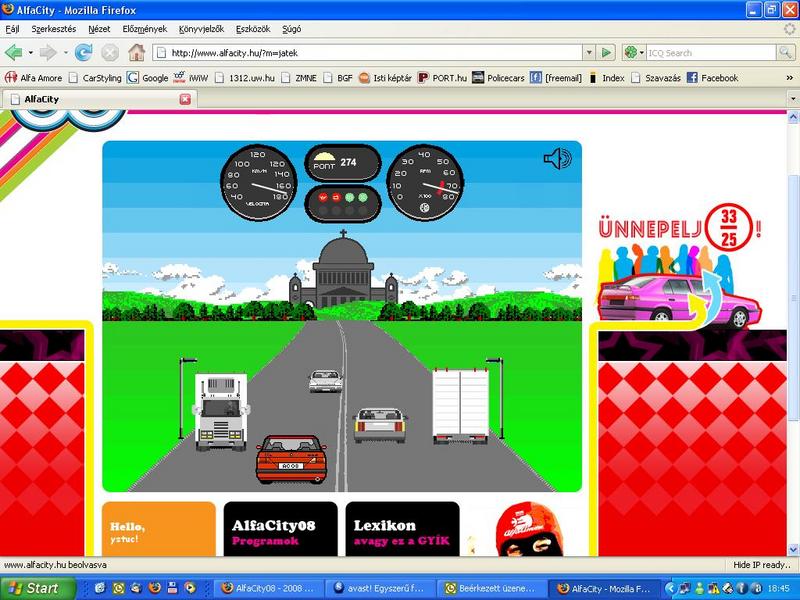The width and height of the screenshot is (800, 600).
Task: Open the ZMNE bookmark
Action: point(299,78)
